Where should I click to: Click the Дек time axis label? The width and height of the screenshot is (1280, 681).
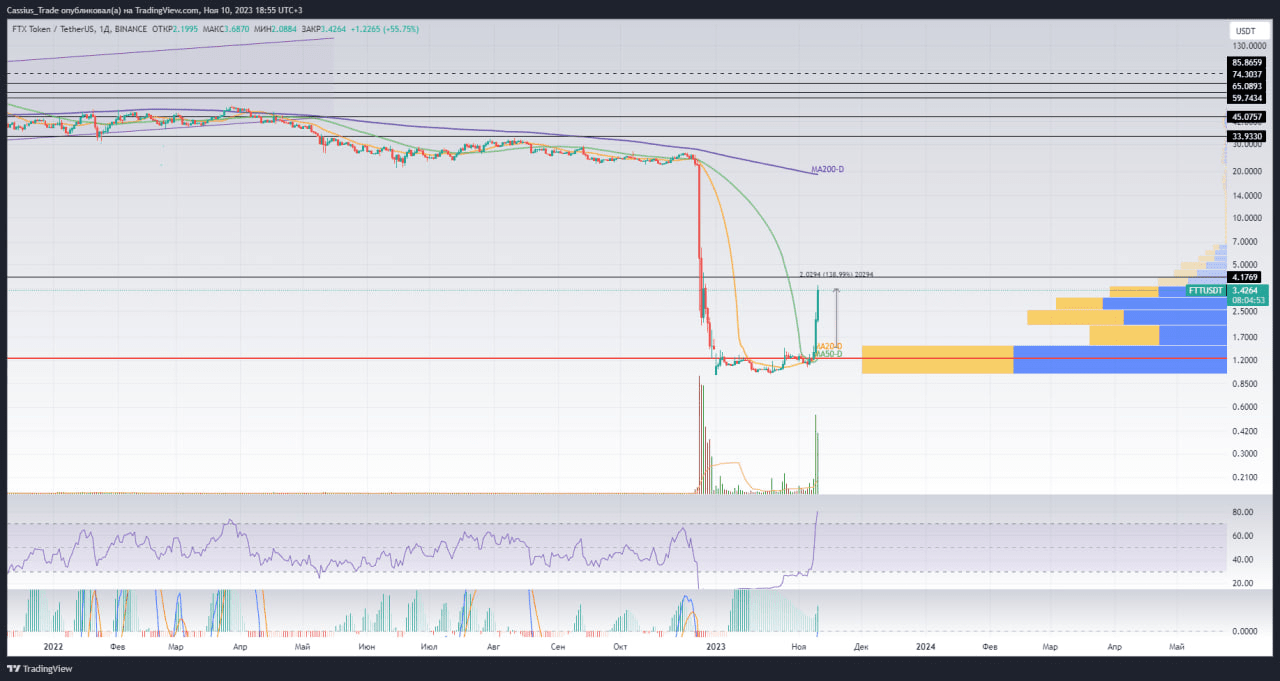click(x=860, y=647)
